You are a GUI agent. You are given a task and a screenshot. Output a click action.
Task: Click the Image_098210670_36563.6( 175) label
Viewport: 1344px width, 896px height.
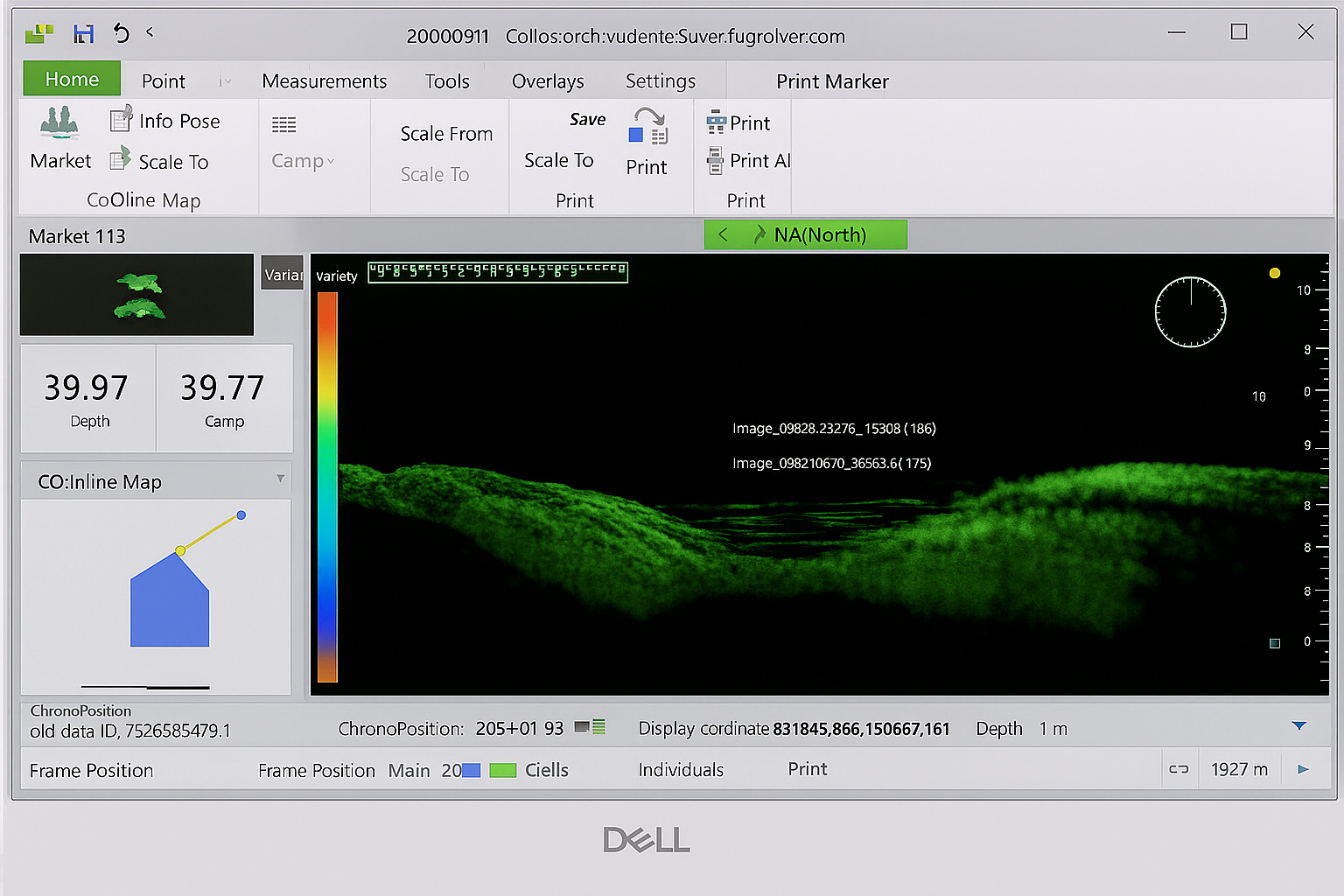click(x=831, y=463)
